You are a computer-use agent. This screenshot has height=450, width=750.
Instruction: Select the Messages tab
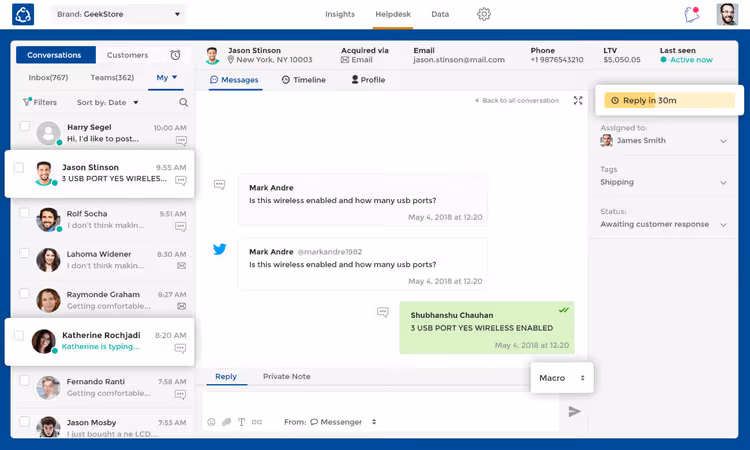[234, 80]
